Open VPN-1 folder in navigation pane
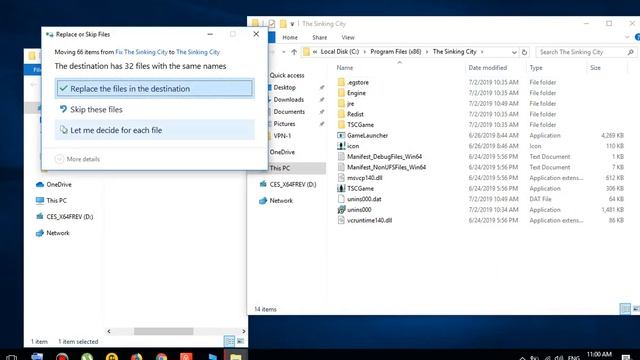Viewport: 640px width, 360px height. (x=282, y=136)
